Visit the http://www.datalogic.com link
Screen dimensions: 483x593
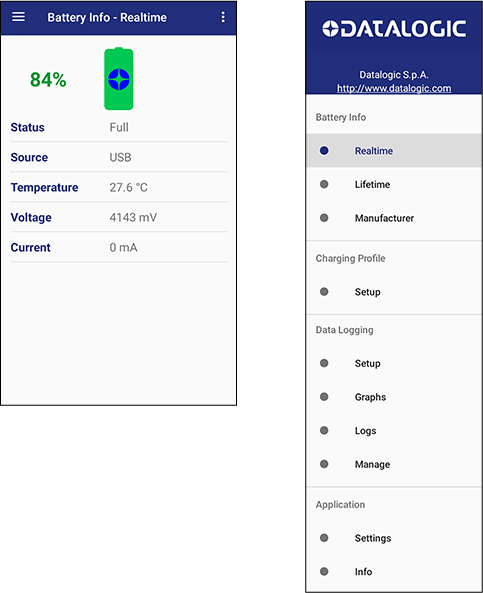point(394,88)
